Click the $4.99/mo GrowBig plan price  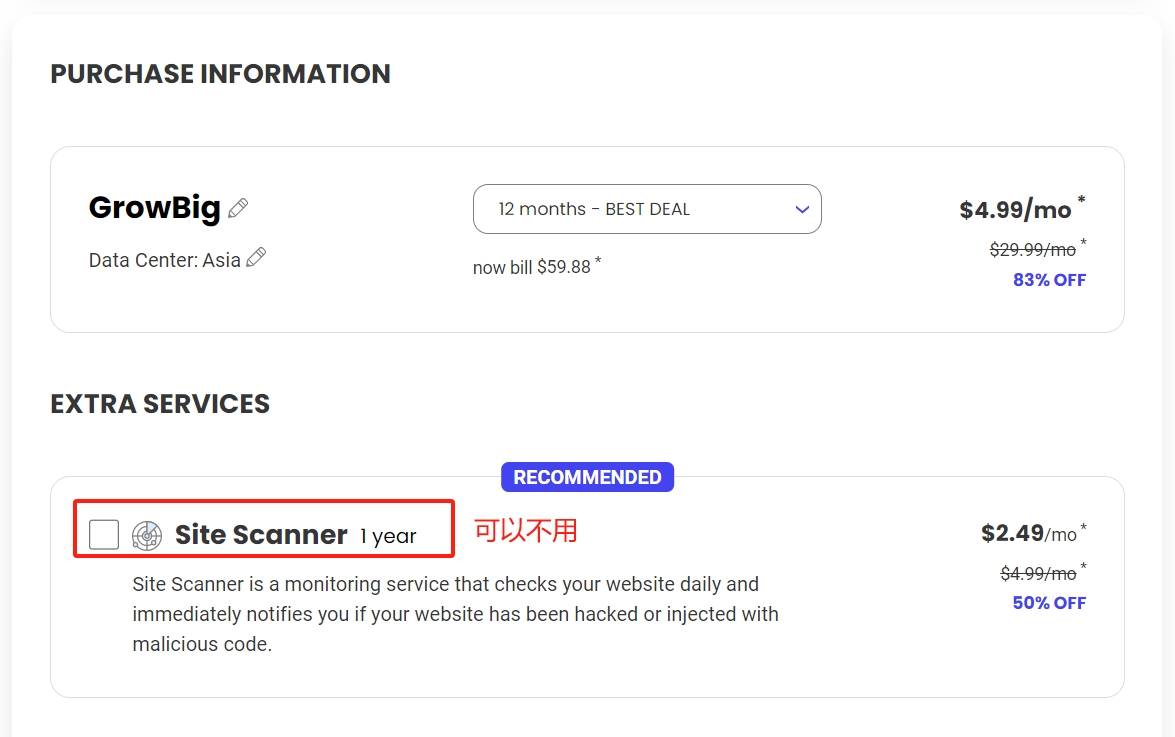tap(1015, 209)
